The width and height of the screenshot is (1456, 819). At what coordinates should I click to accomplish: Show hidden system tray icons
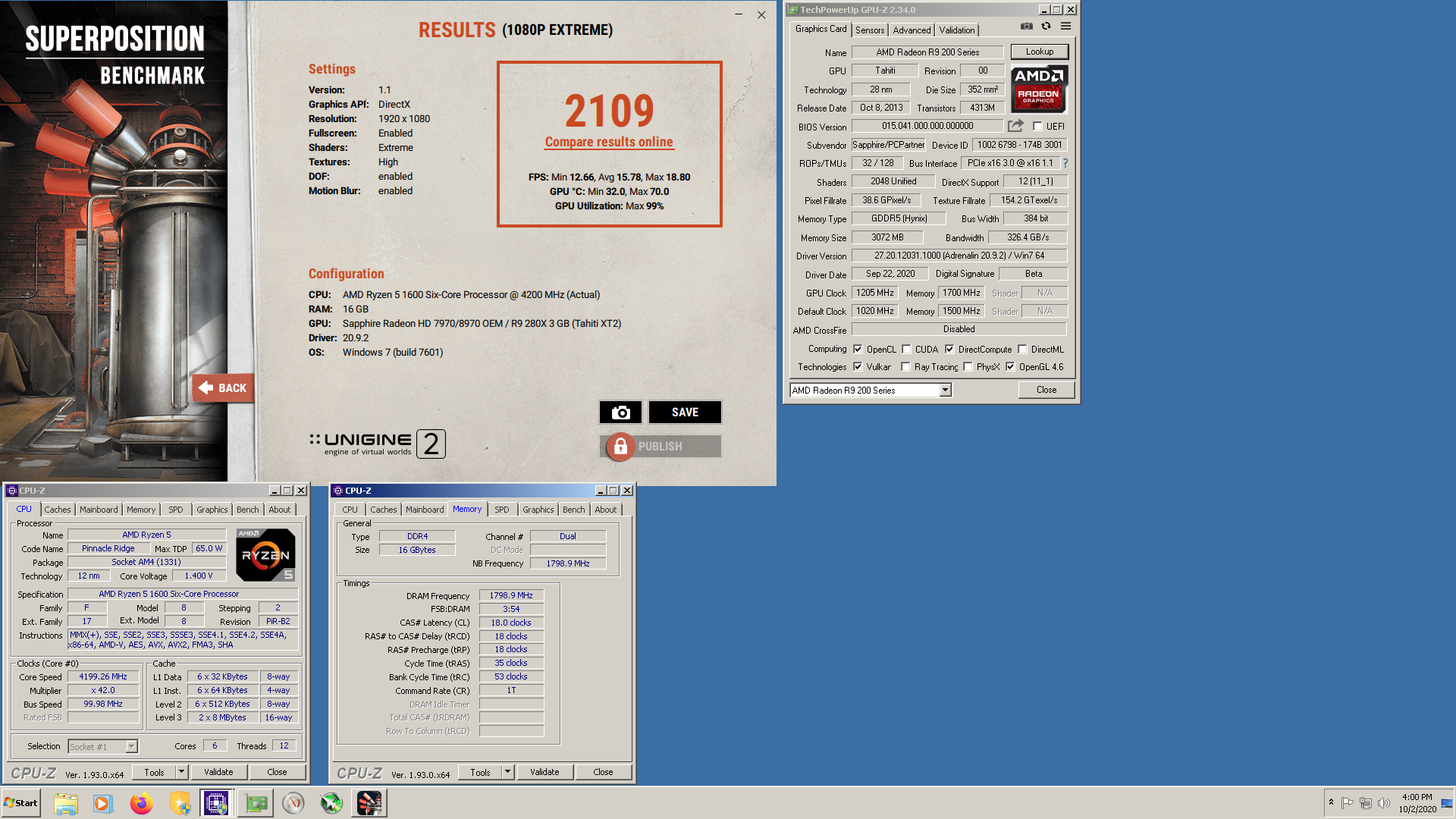point(1331,802)
